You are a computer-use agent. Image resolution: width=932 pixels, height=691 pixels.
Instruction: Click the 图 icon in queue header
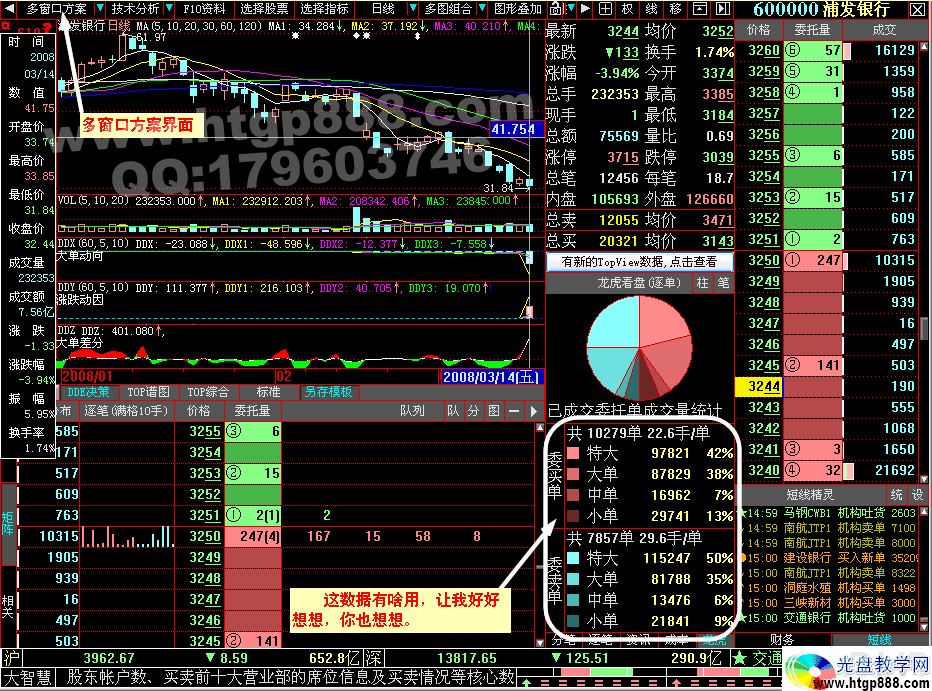493,411
